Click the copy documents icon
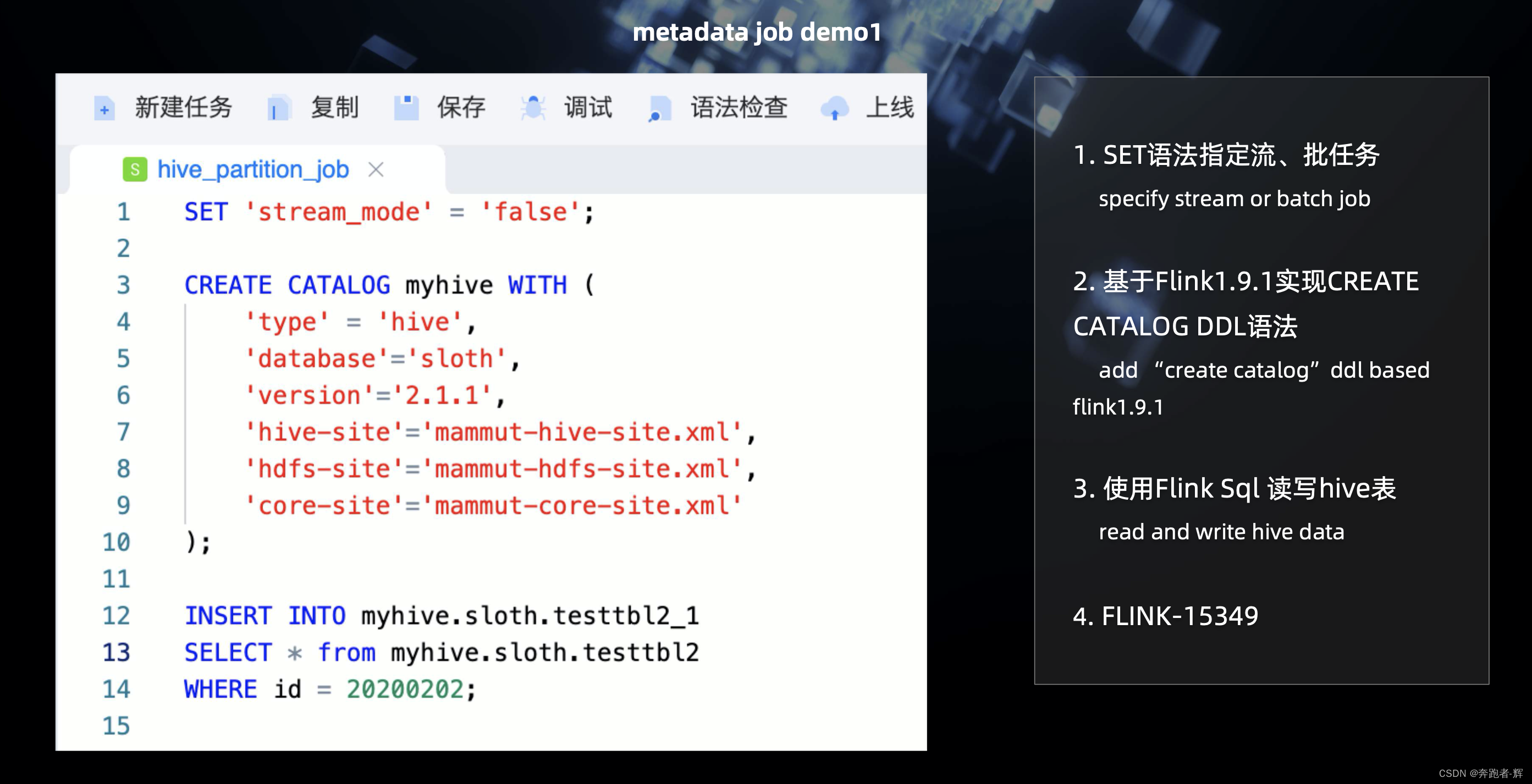This screenshot has height=784, width=1532. click(x=278, y=109)
